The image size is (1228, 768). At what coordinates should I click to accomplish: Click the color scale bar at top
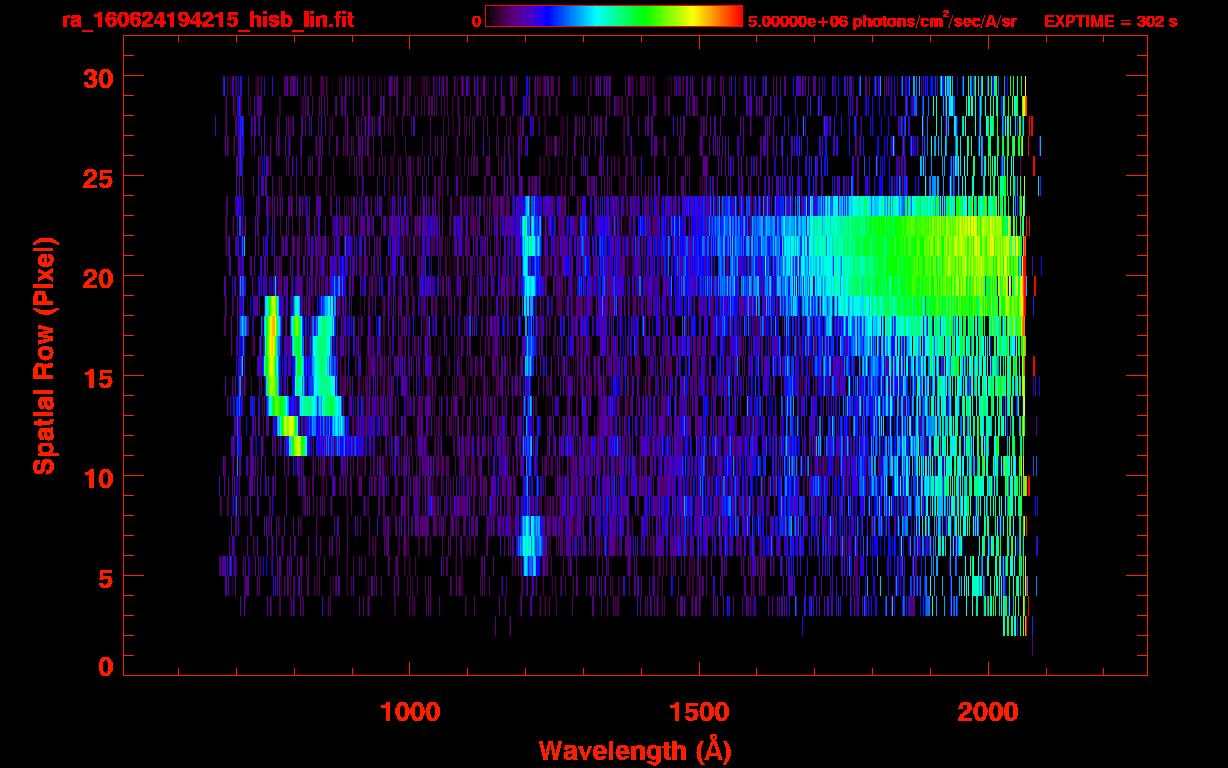pos(613,16)
